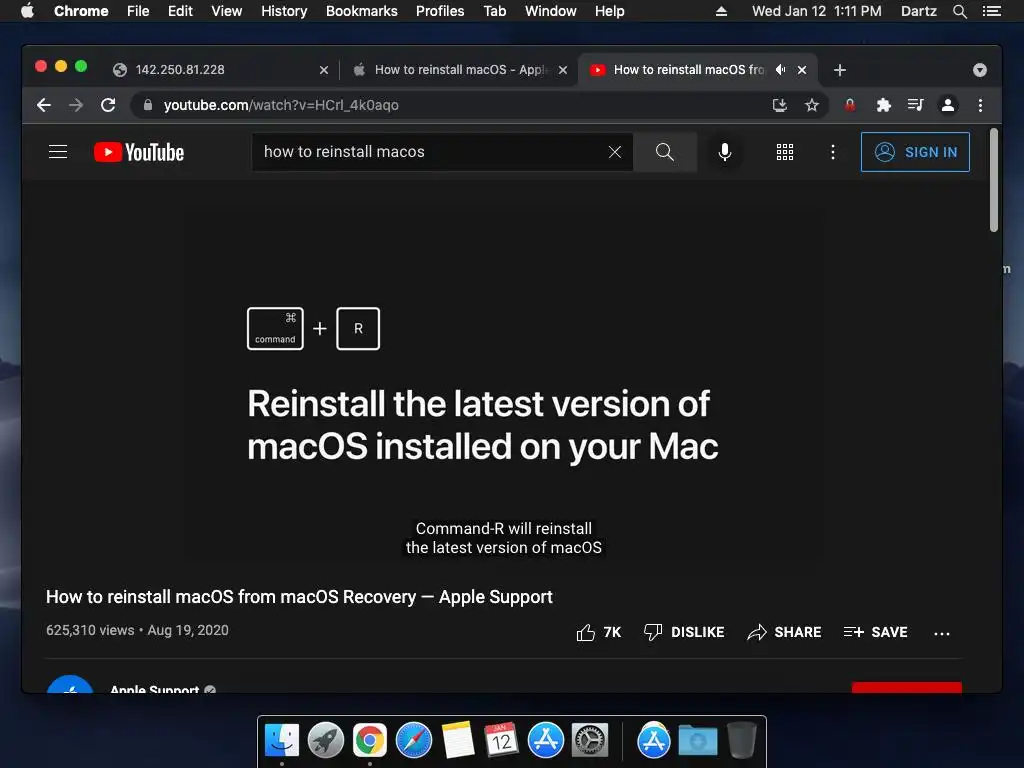Open the View menu
1024x768 pixels.
[226, 11]
